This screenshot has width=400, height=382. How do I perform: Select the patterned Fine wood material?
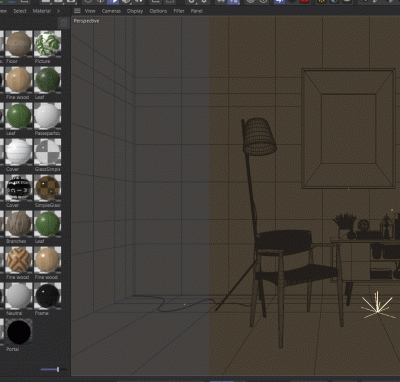19,260
